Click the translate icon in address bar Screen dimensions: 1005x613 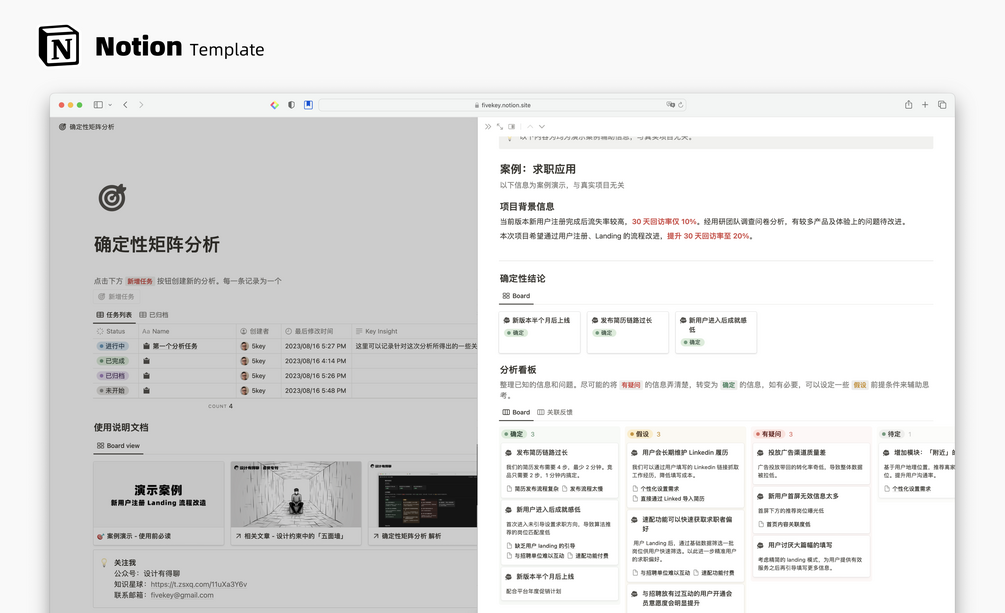click(x=670, y=105)
